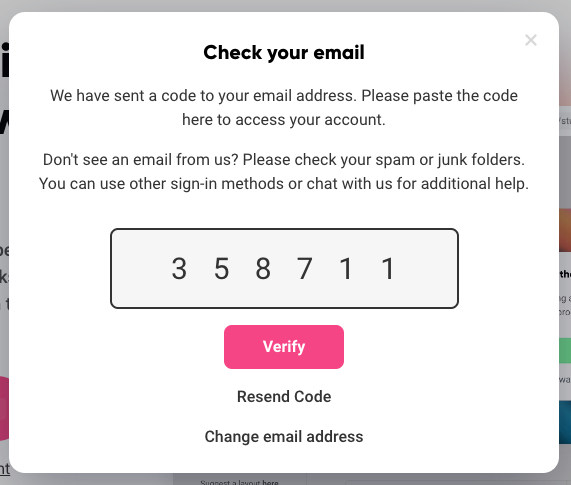This screenshot has width=571, height=485.
Task: Place cursor on digit 7 in code
Action: [x=305, y=269]
